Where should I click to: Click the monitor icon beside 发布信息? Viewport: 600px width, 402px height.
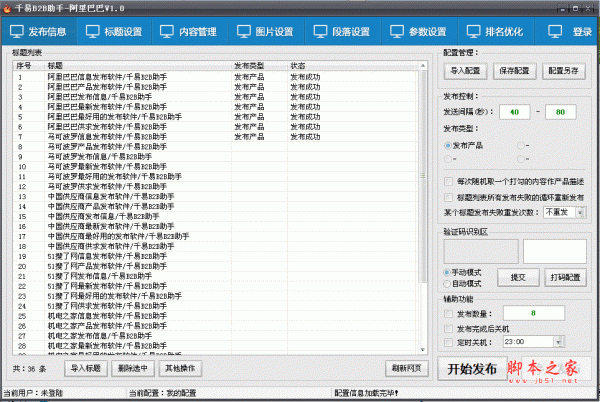pos(17,32)
